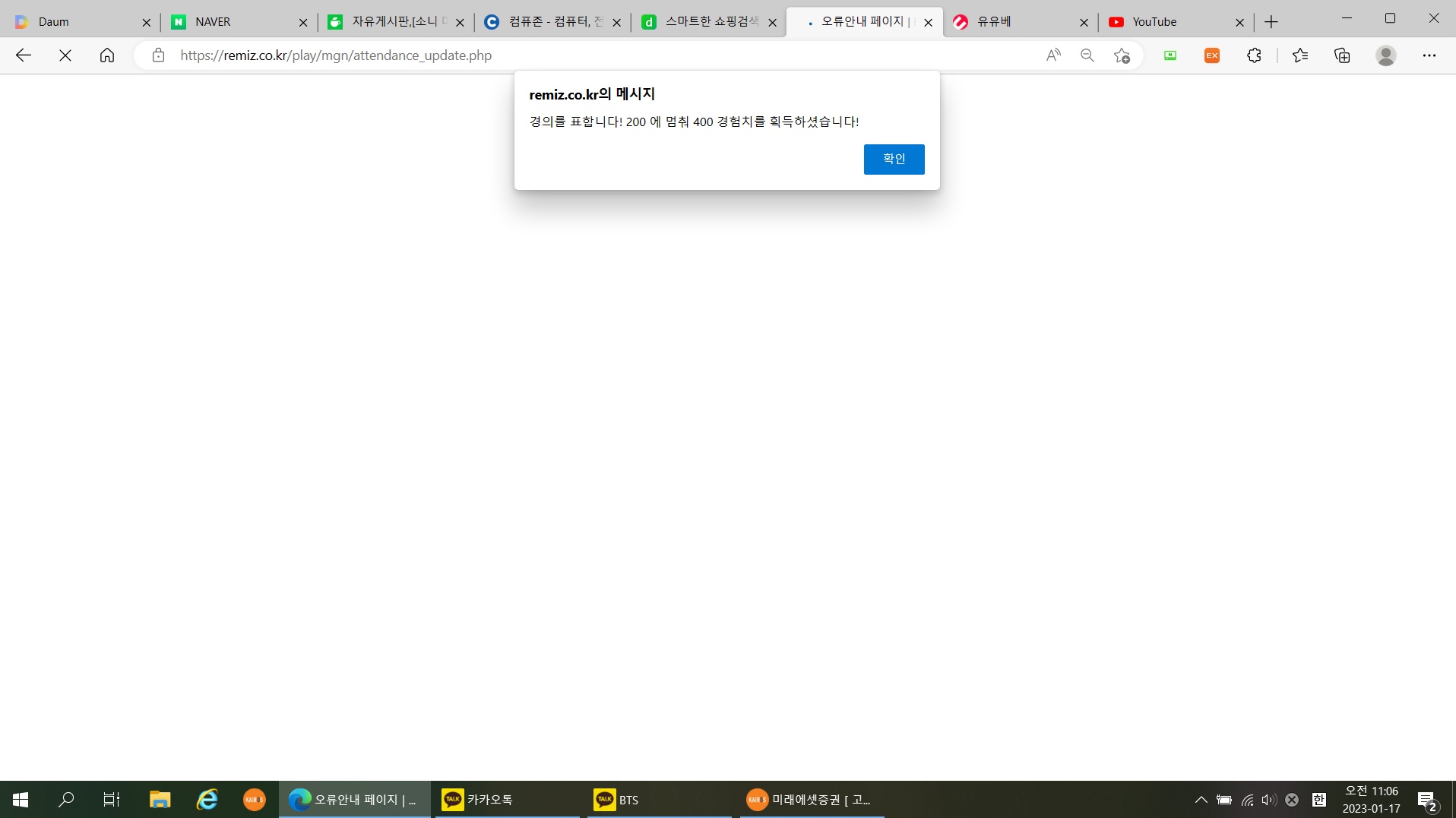
Task: Open network Wi-Fi tray icon
Action: (x=1247, y=799)
